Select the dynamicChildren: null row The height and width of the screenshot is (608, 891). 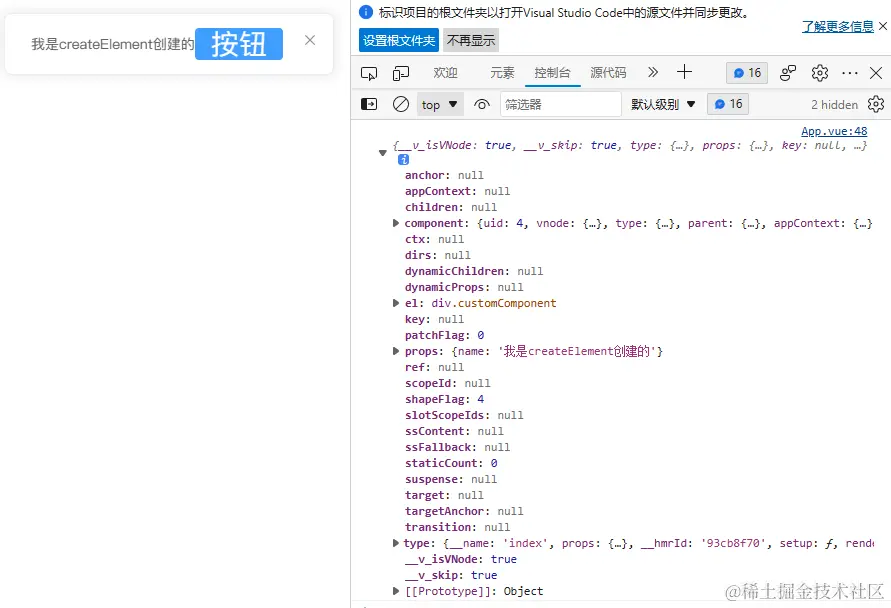tap(474, 271)
